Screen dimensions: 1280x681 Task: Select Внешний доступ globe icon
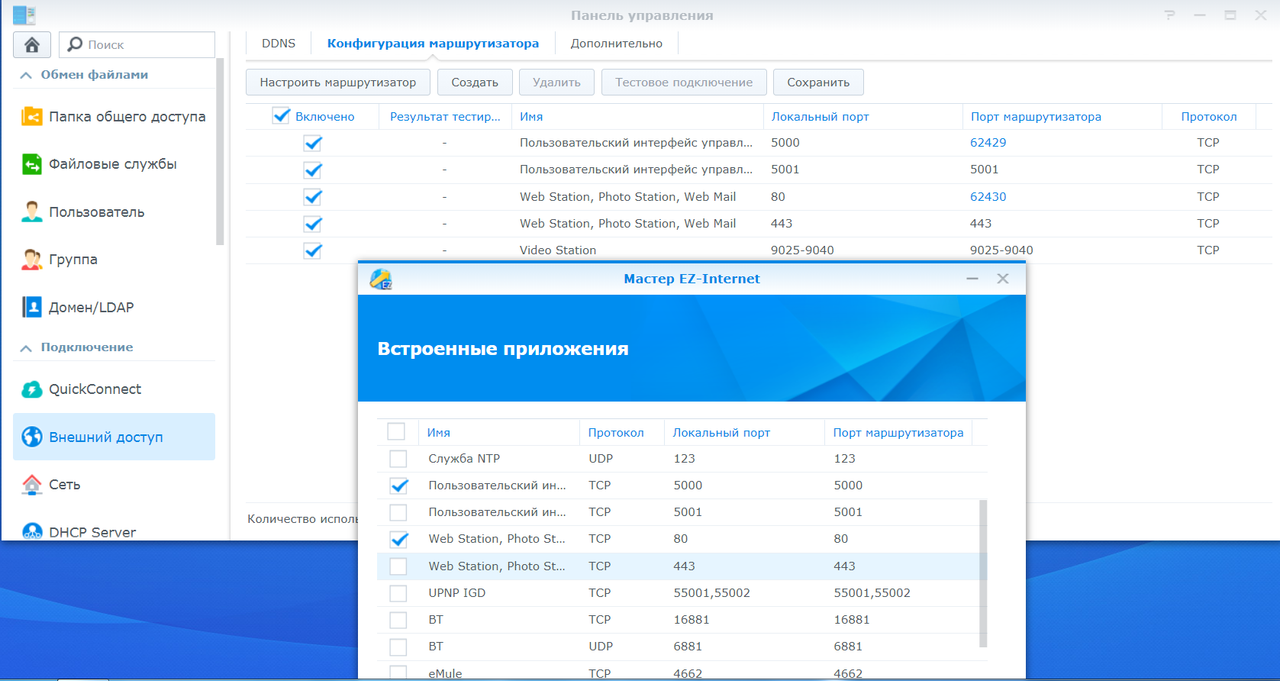[x=32, y=437]
